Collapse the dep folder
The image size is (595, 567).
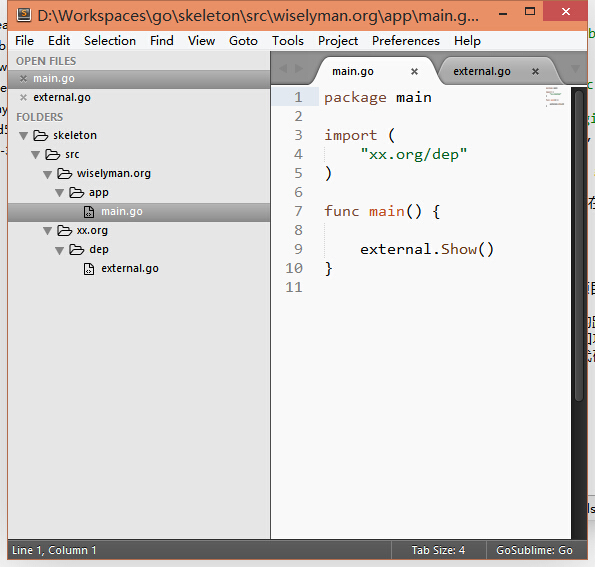pos(60,250)
